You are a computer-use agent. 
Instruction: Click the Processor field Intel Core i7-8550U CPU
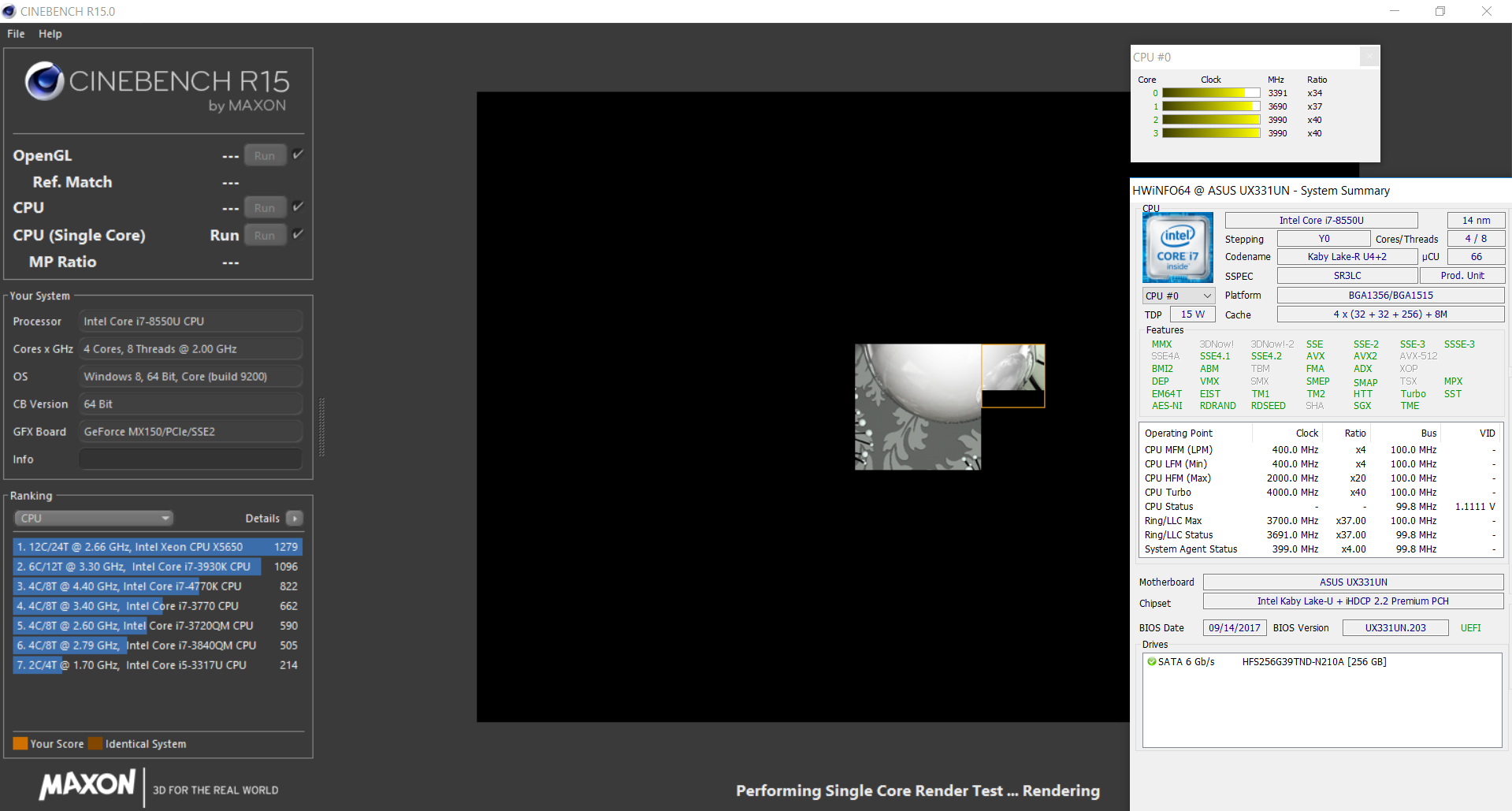[x=191, y=321]
